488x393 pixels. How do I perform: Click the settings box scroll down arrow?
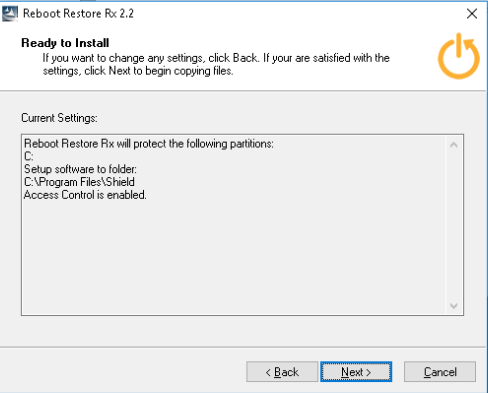pos(453,305)
